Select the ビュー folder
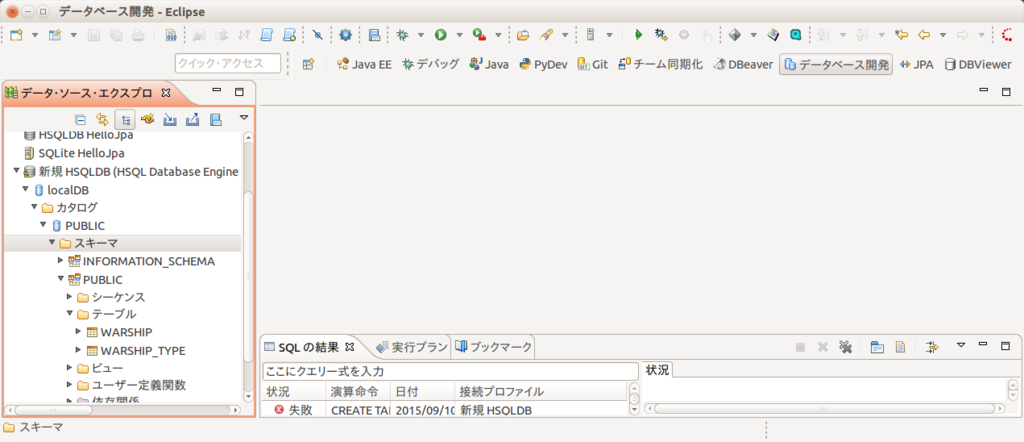 (99, 368)
